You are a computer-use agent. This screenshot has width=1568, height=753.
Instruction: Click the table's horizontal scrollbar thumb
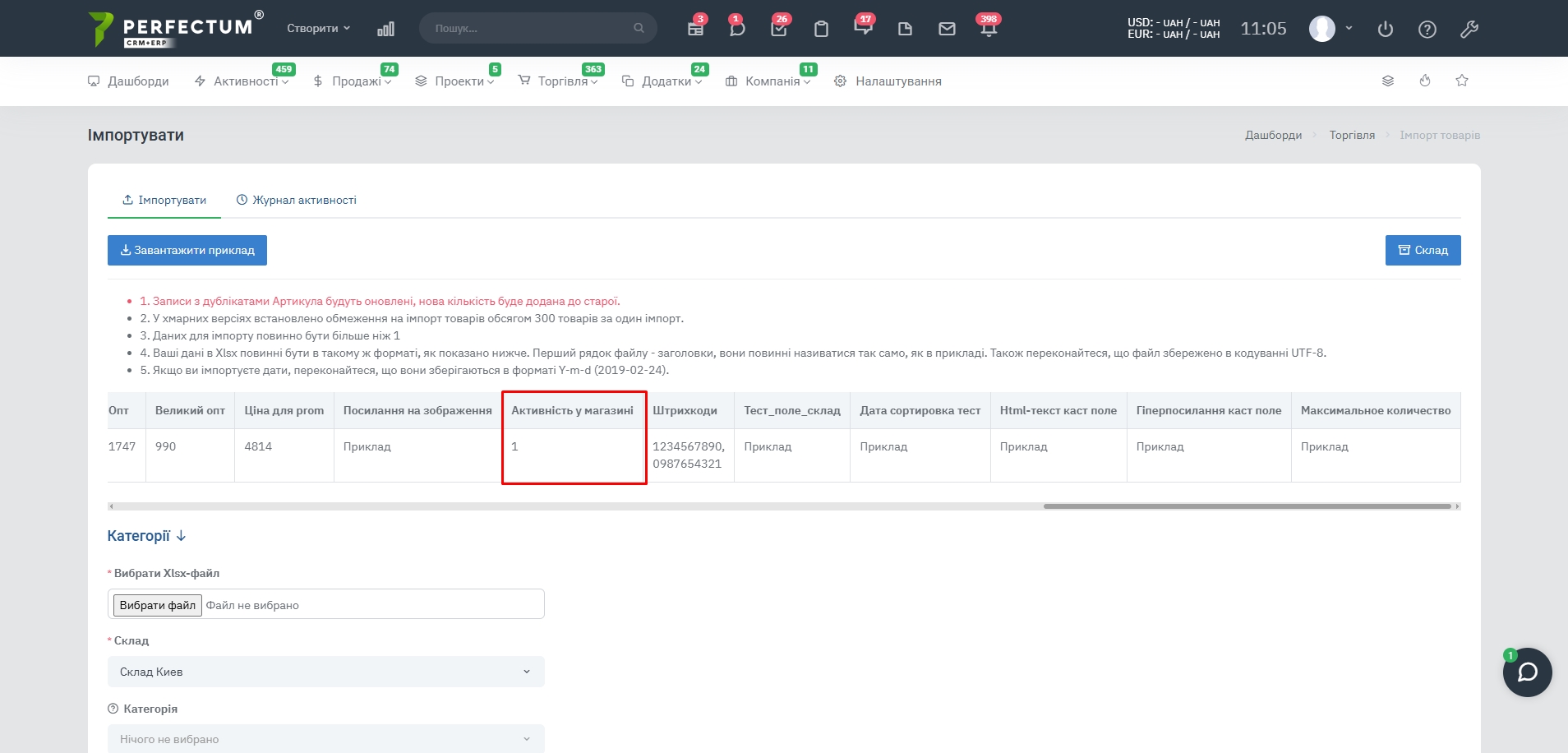(x=1246, y=506)
